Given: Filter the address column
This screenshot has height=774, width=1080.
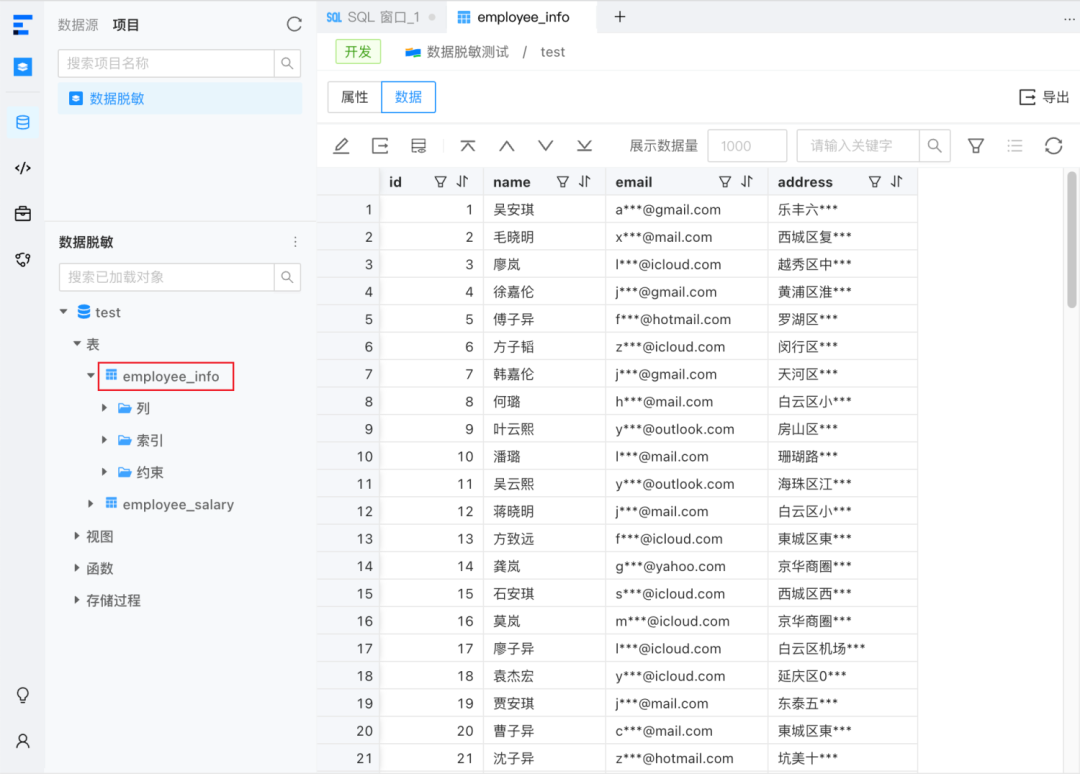Looking at the screenshot, I should coord(874,182).
